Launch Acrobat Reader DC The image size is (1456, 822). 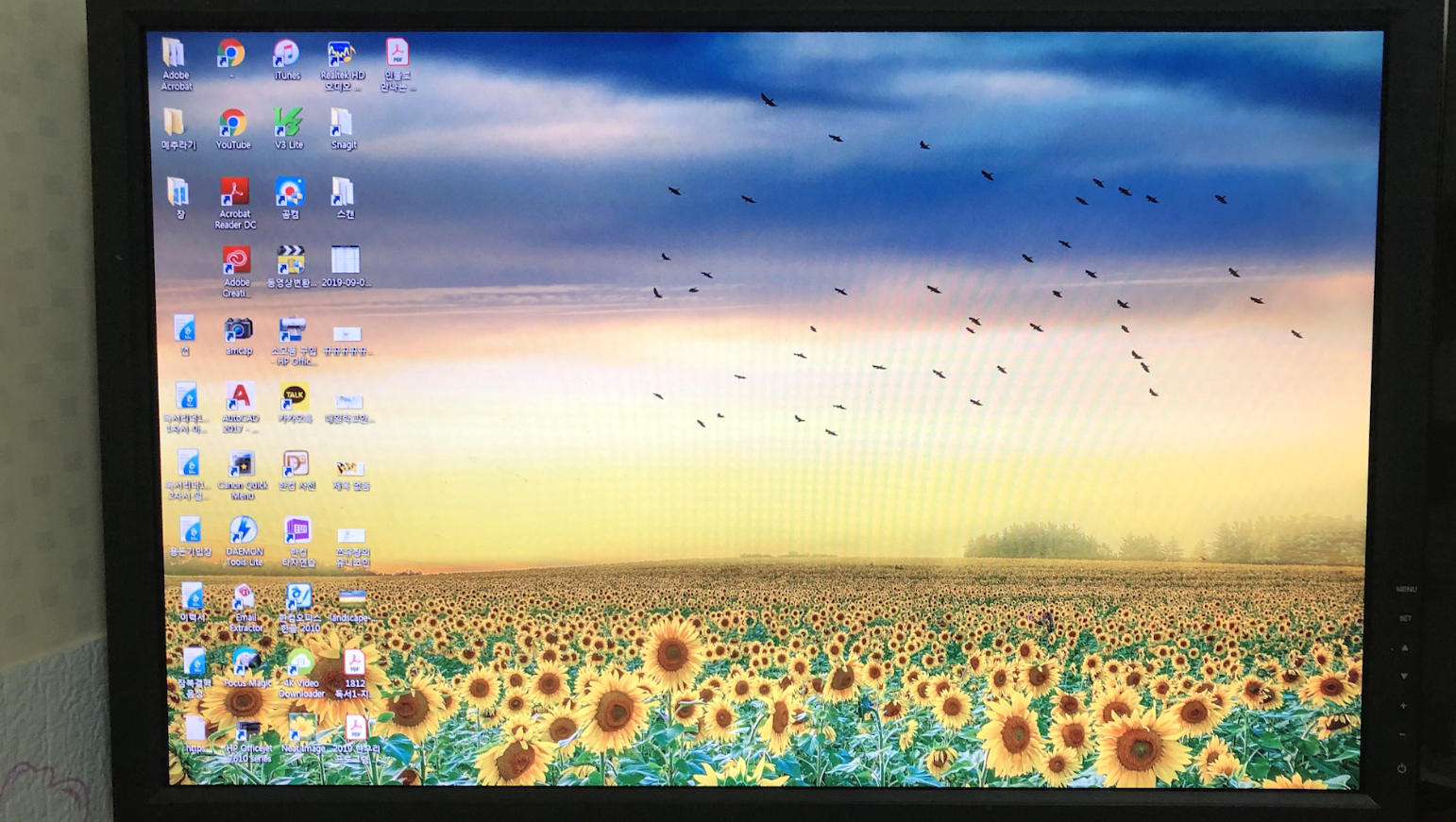click(235, 203)
